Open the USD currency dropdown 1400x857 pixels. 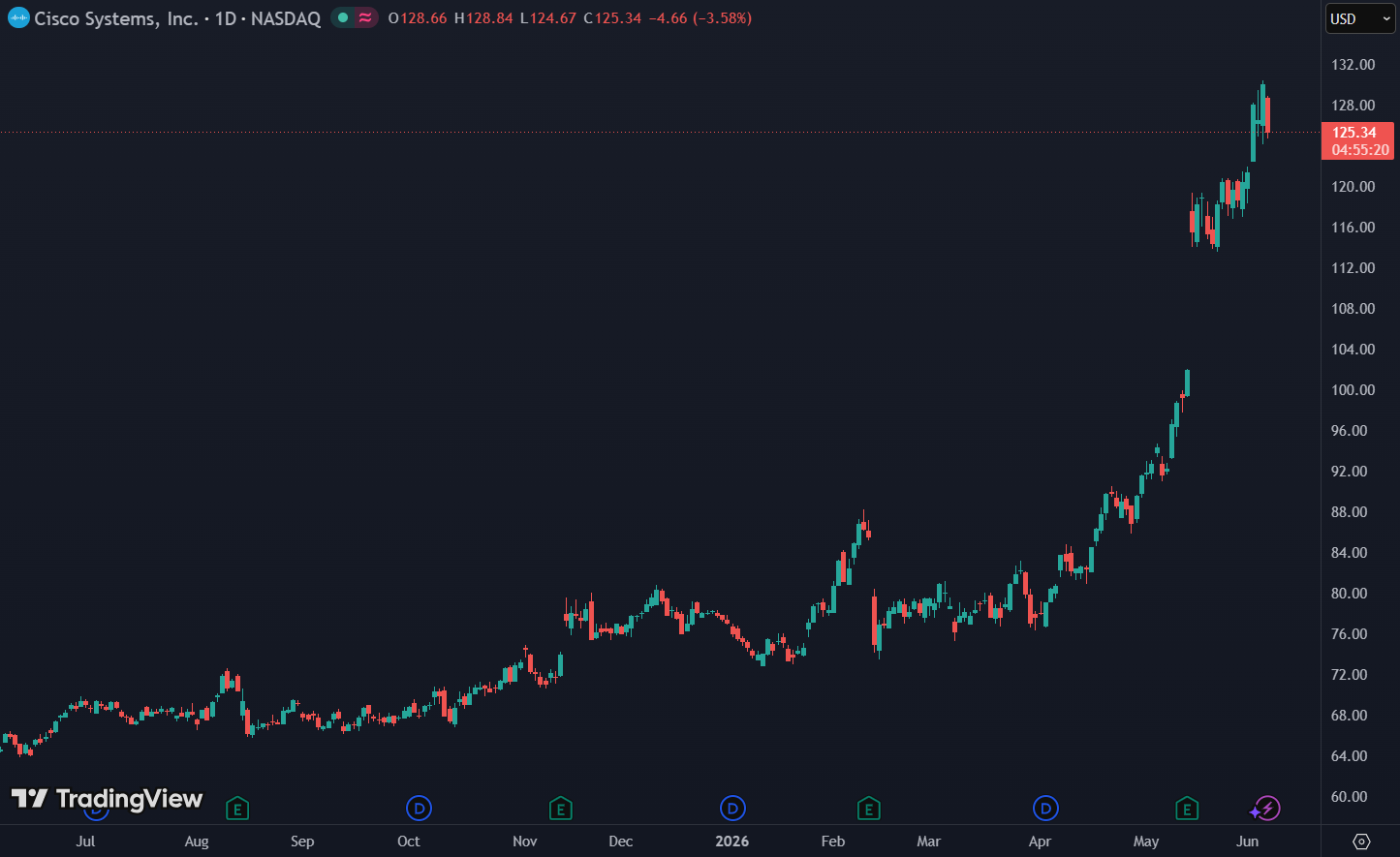point(1359,18)
